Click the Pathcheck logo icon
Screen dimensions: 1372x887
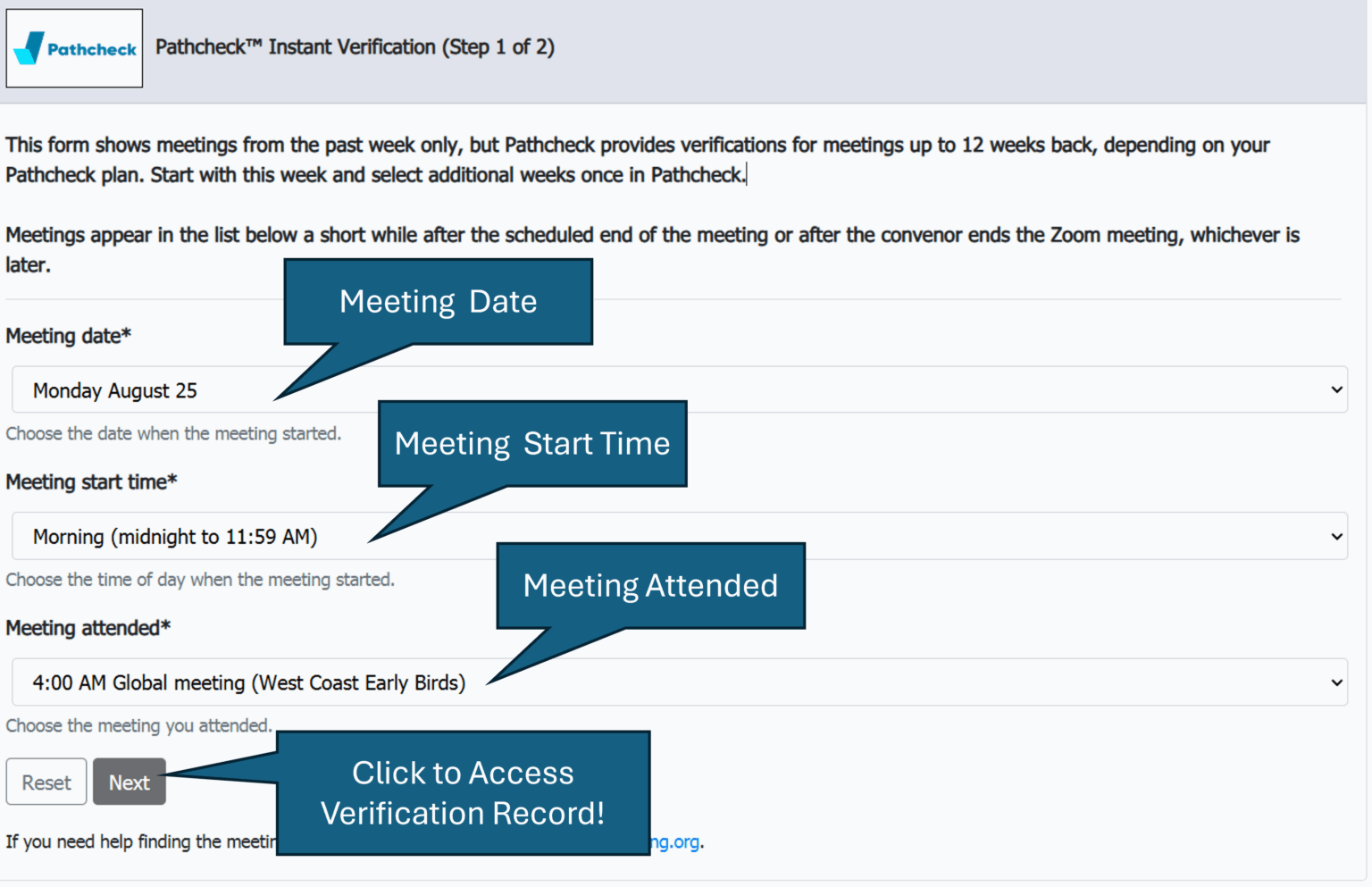[x=74, y=46]
